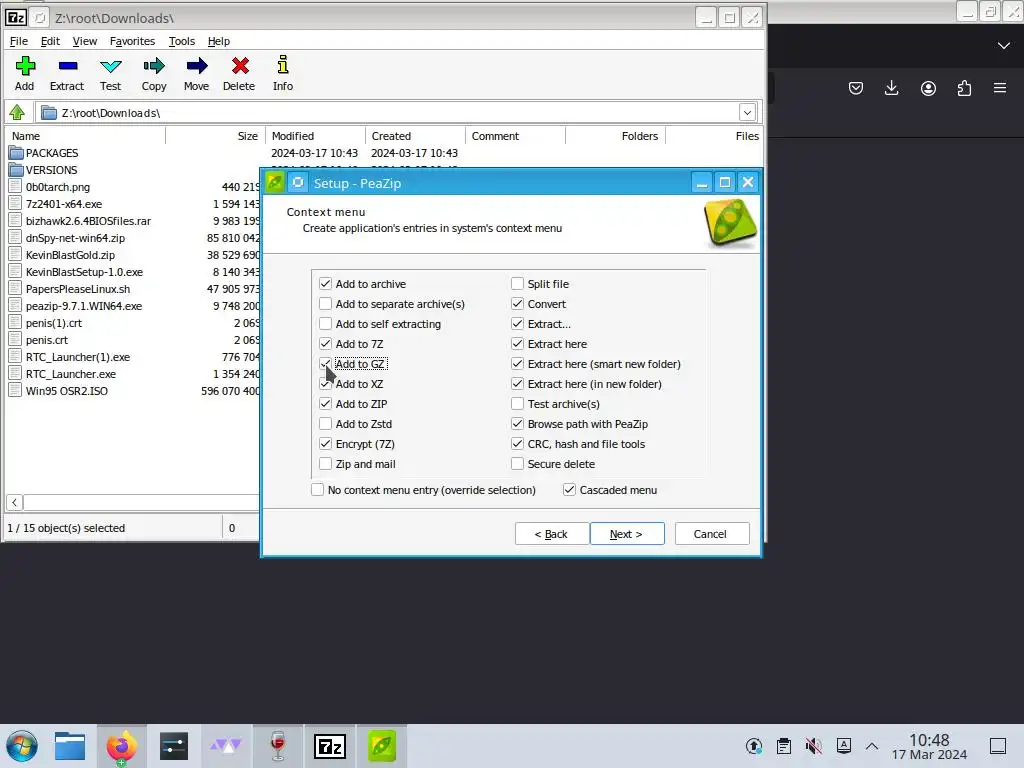Screen dimensions: 1024x768
Task: Click the PACKAGES folder icon
Action: pyautogui.click(x=16, y=153)
